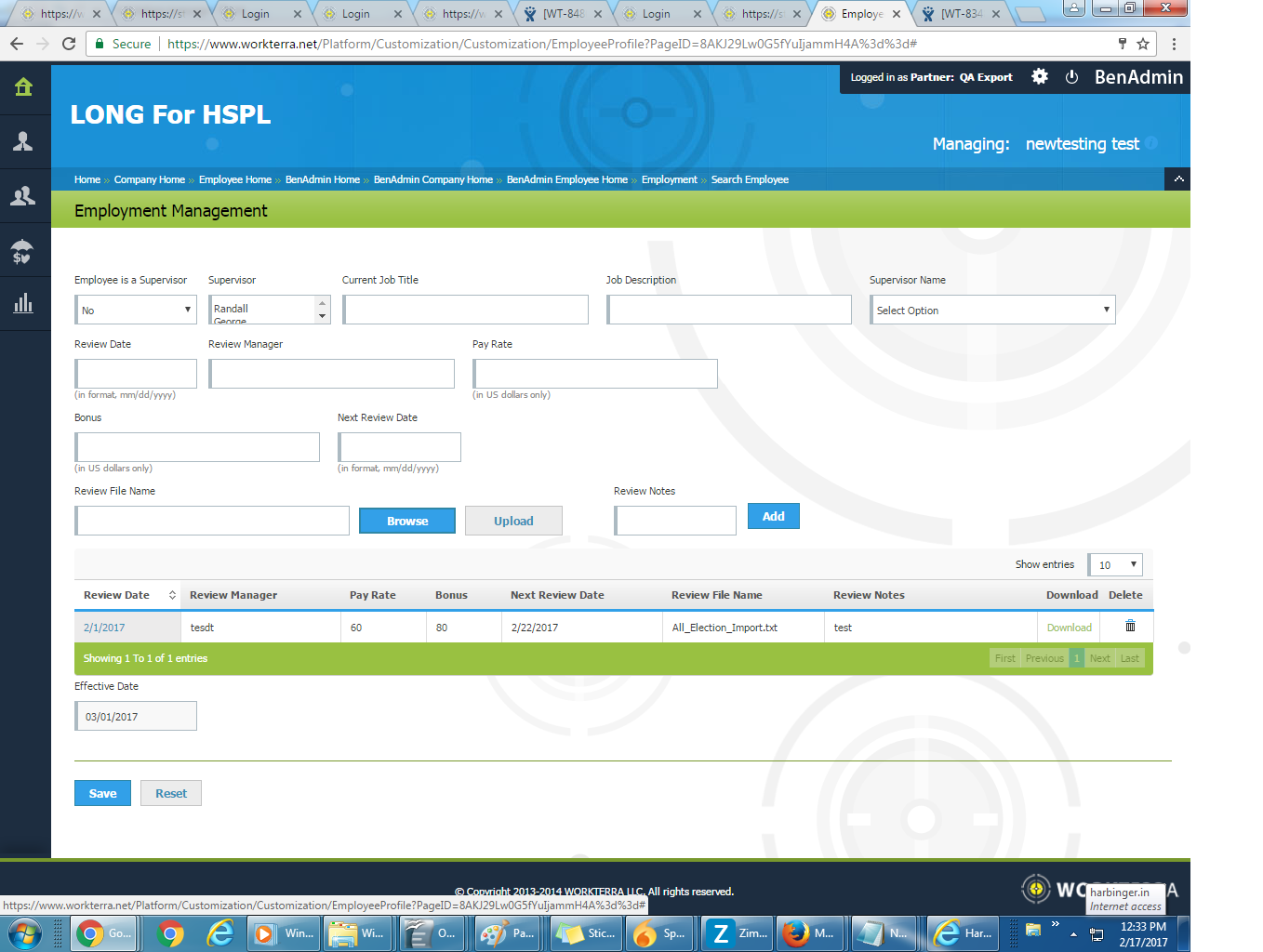The image size is (1263, 952).
Task: Open the single-person employee sidebar icon
Action: point(23,141)
